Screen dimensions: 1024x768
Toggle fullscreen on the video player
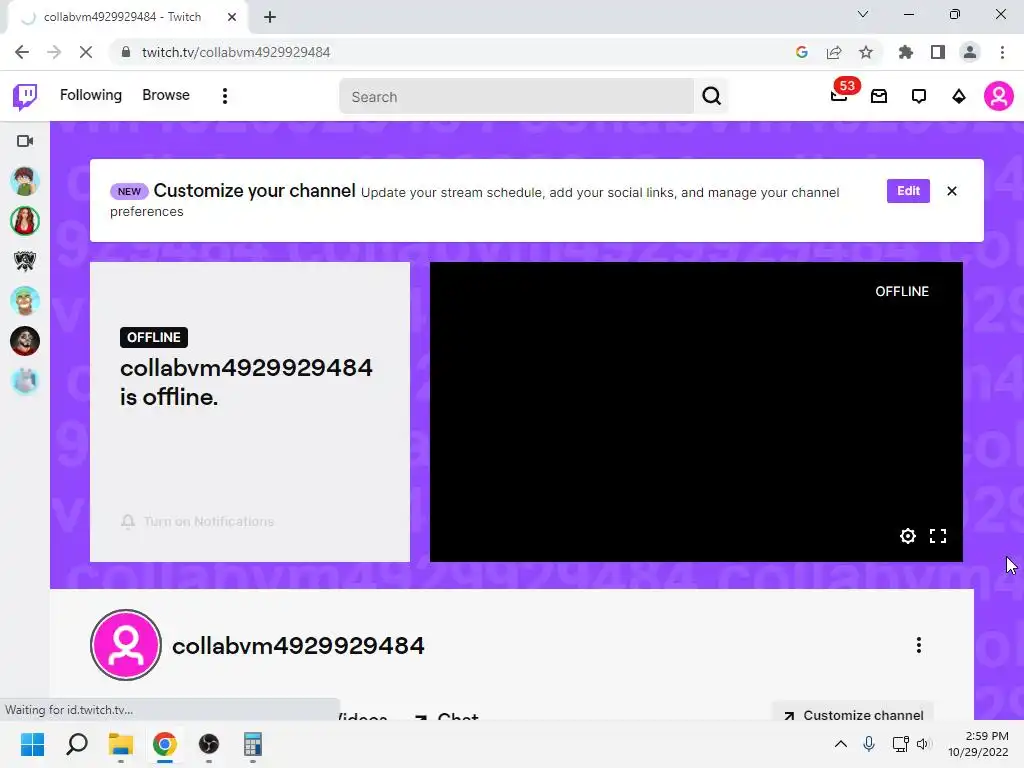[x=938, y=536]
